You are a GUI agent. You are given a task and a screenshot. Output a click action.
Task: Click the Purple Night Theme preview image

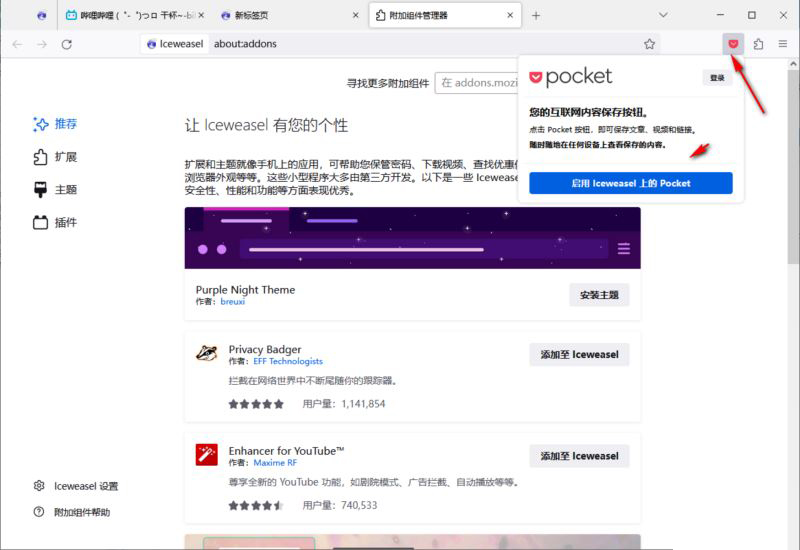coord(412,238)
